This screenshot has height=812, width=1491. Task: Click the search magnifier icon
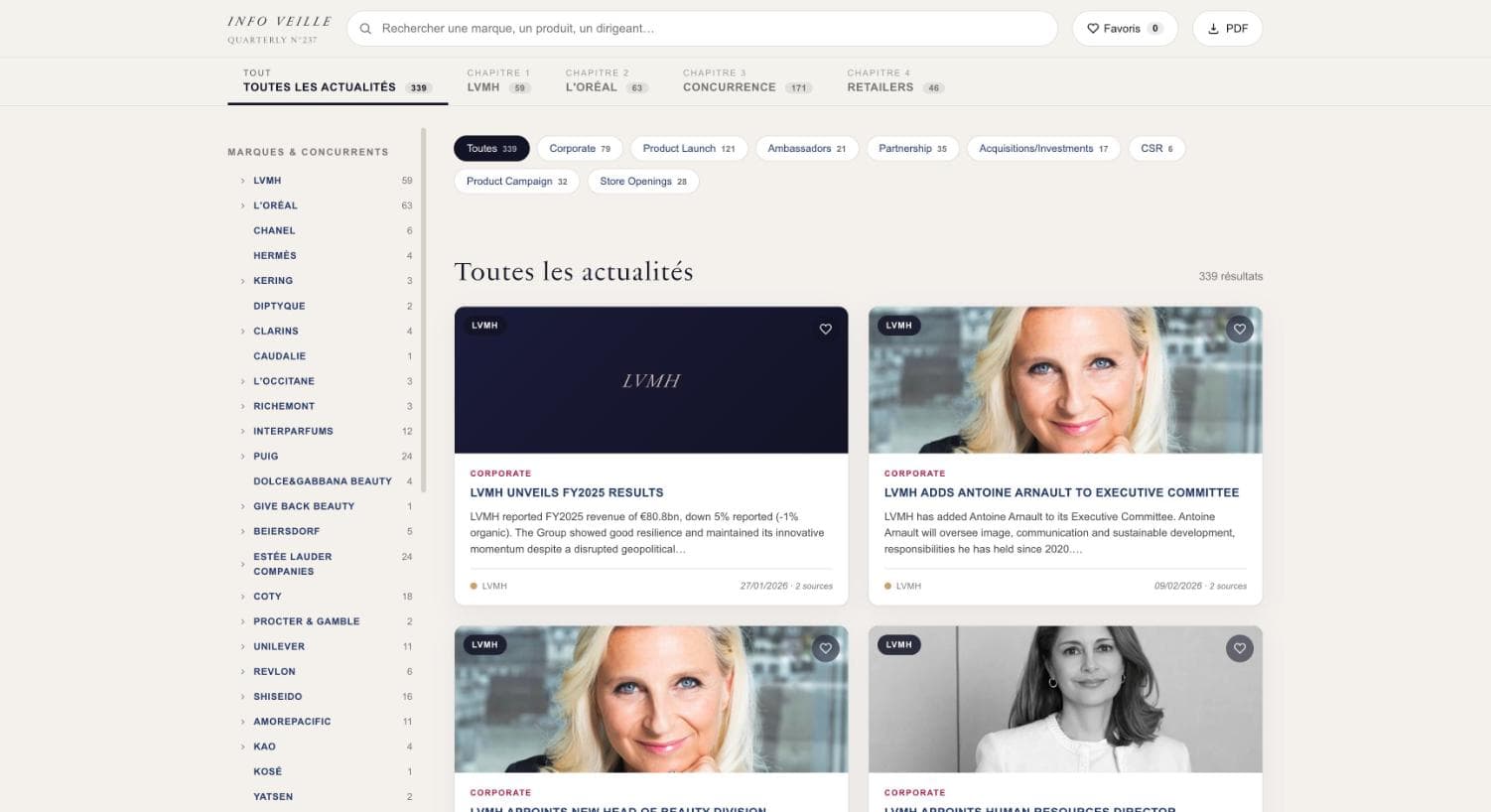click(x=366, y=29)
